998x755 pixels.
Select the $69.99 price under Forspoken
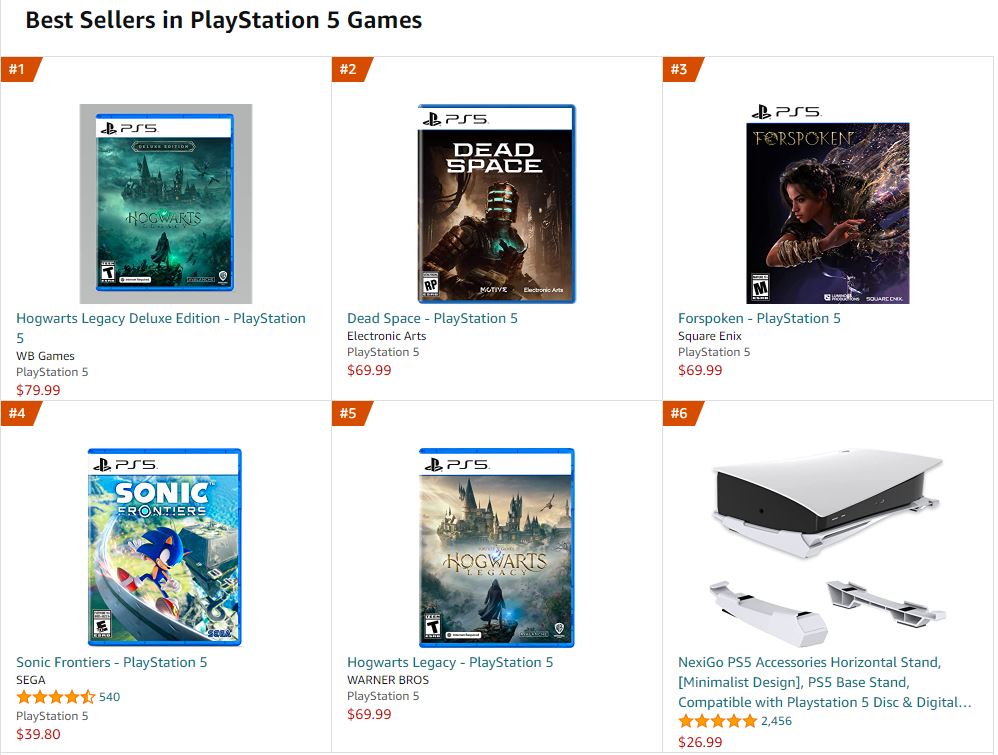700,370
